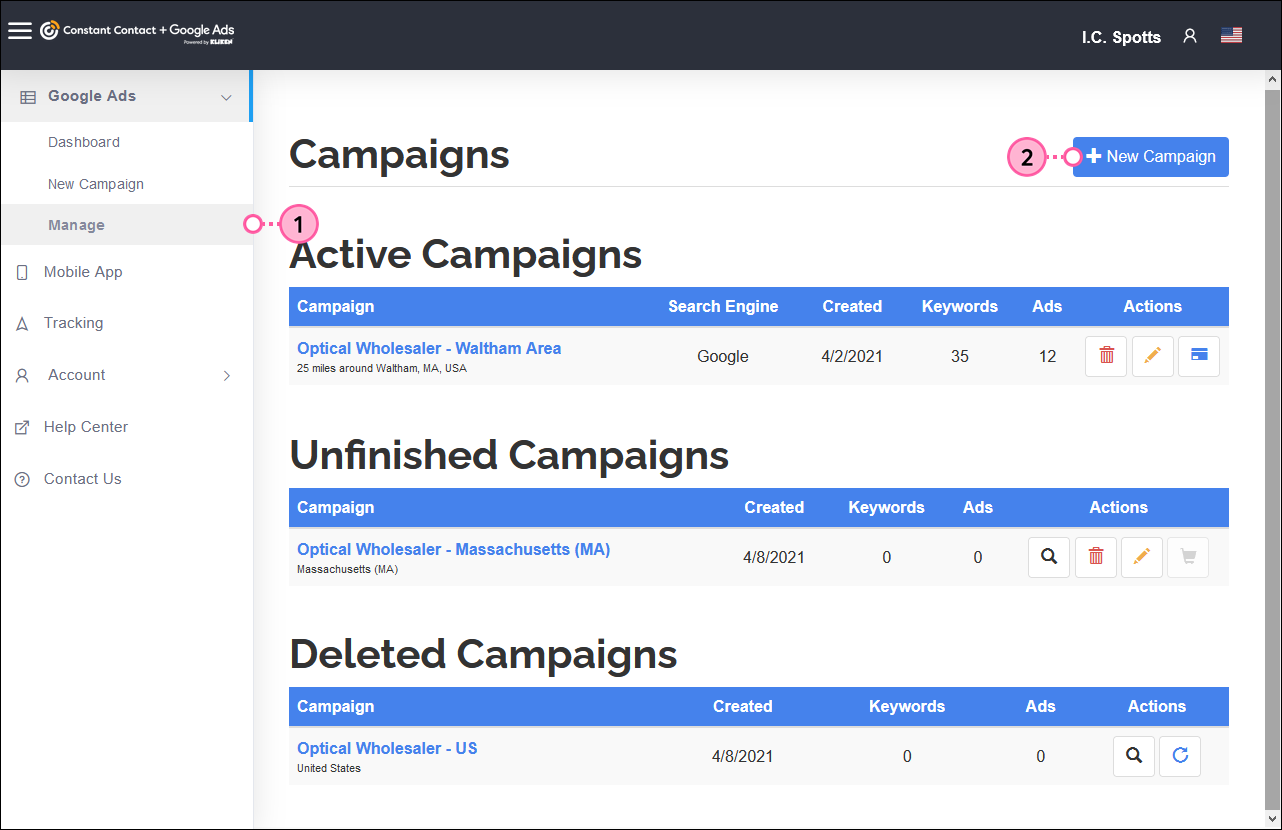Click the New Campaign button
1282x830 pixels.
1150,156
